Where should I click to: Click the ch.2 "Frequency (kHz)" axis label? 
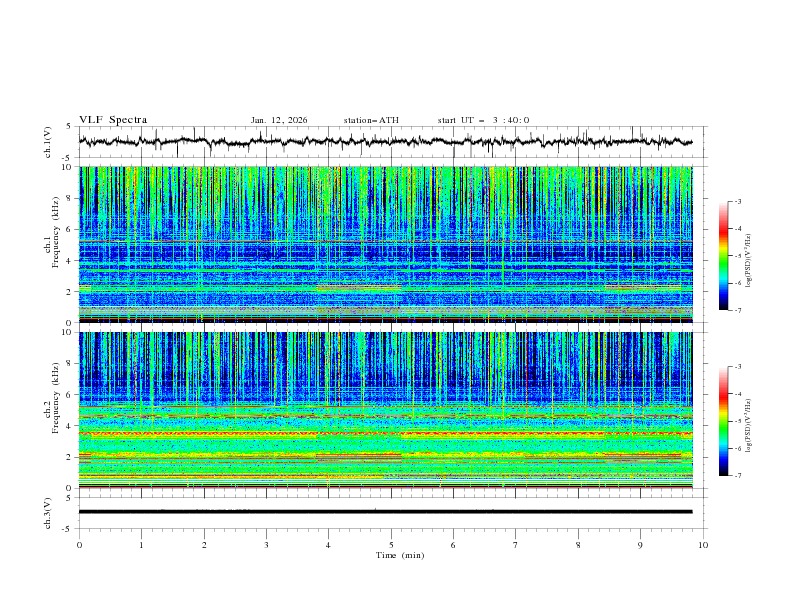pyautogui.click(x=55, y=398)
